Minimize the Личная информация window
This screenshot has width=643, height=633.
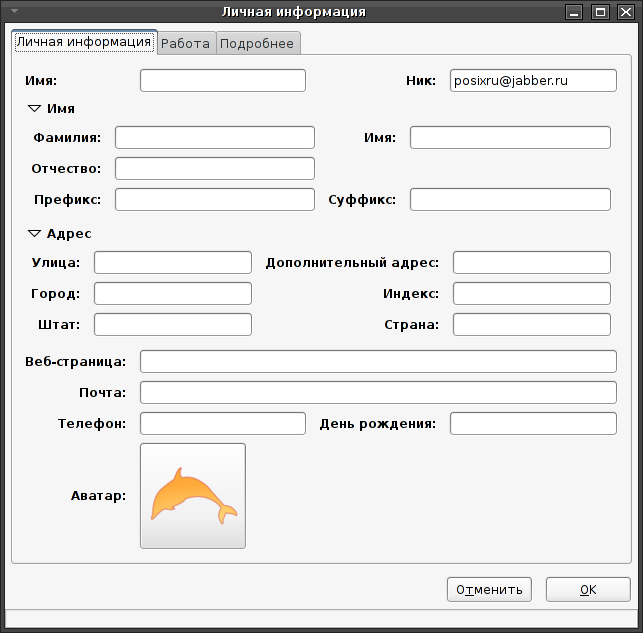[x=574, y=12]
